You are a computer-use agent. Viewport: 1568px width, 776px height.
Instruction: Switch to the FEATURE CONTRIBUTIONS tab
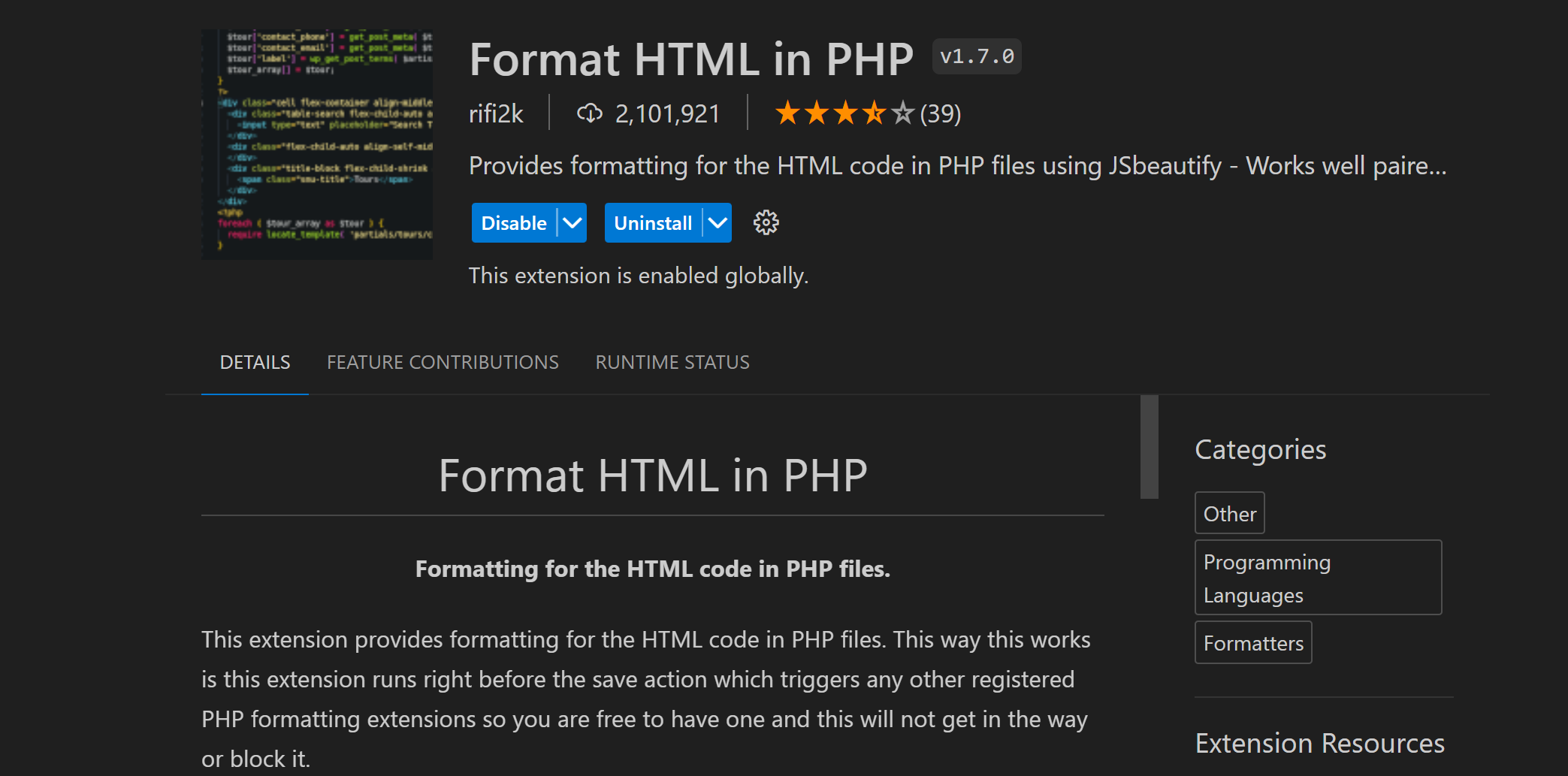pyautogui.click(x=443, y=362)
